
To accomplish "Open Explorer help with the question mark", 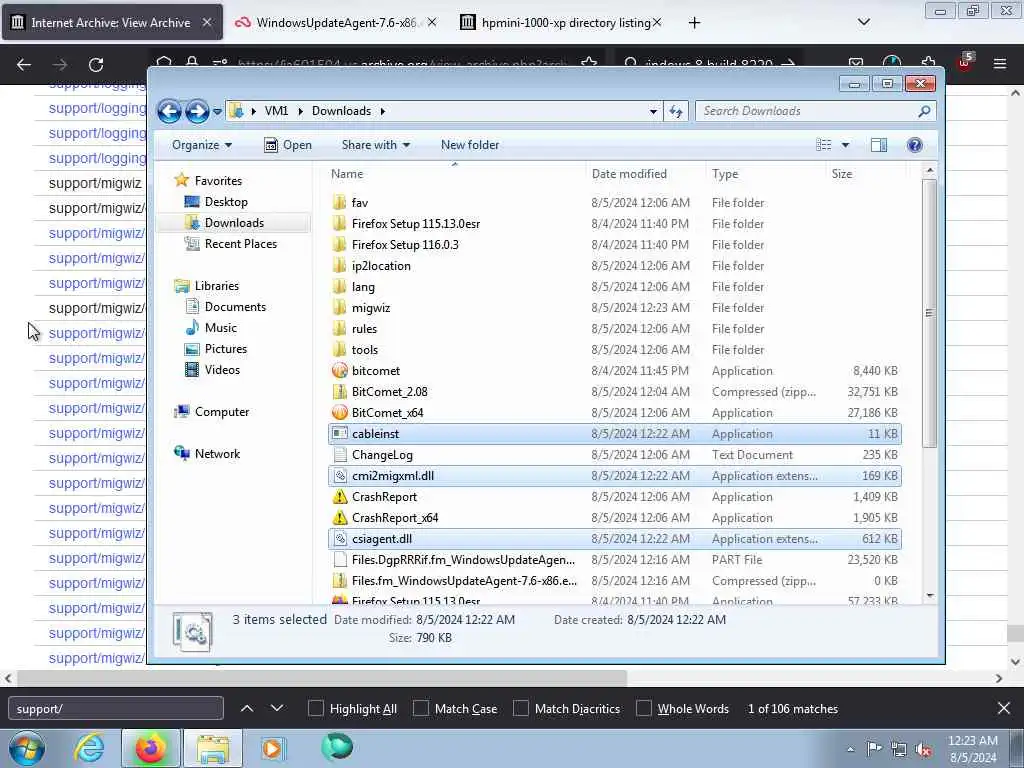I will pos(915,145).
